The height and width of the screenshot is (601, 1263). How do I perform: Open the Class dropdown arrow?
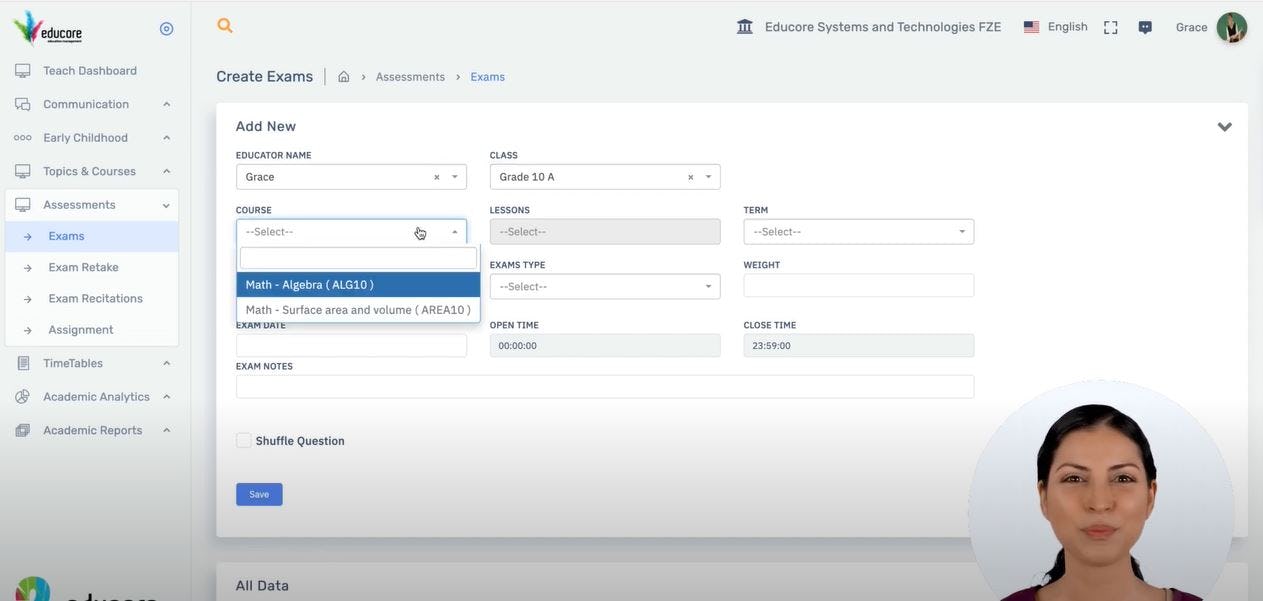708,177
